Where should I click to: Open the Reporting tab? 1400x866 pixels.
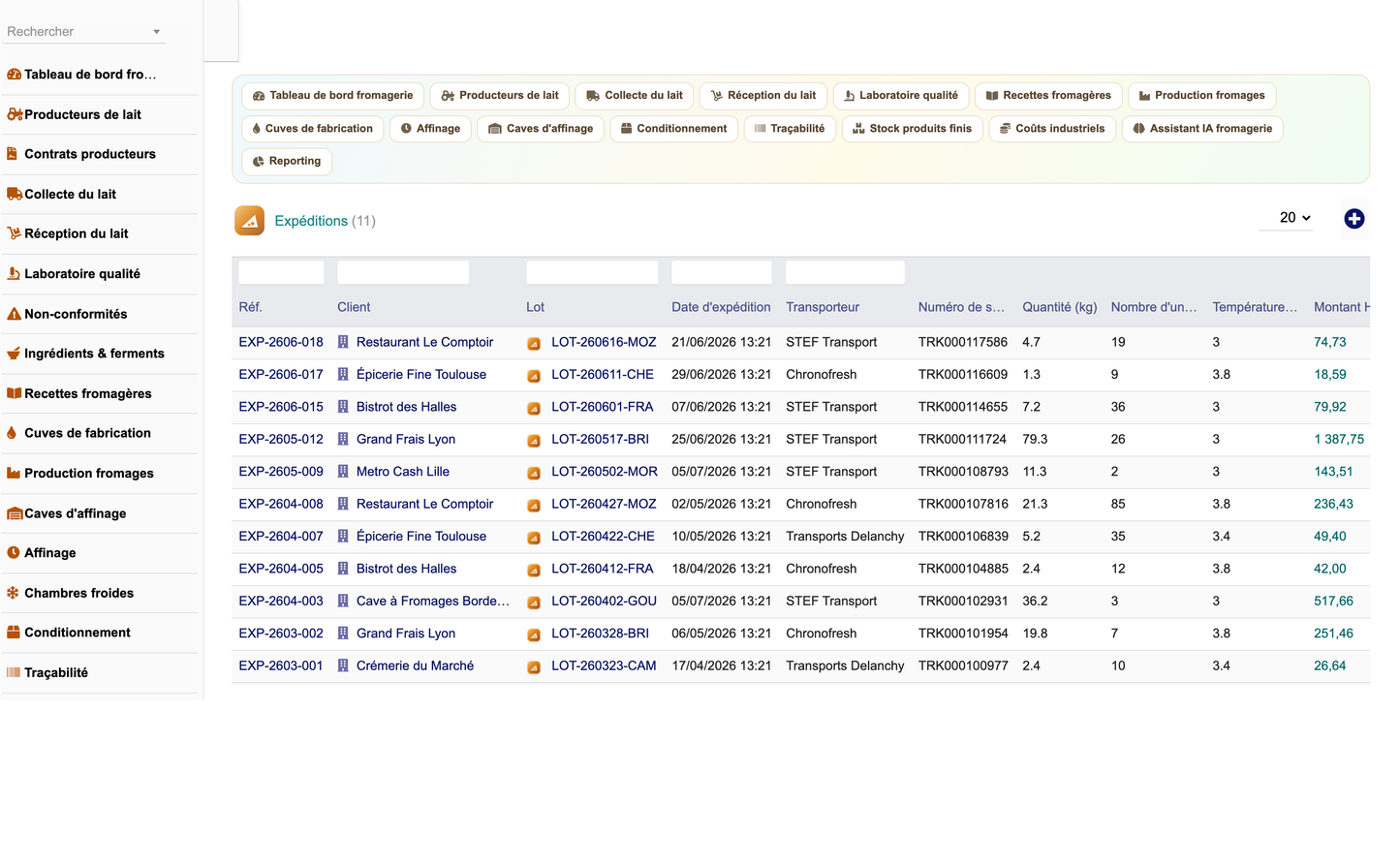pyautogui.click(x=287, y=162)
